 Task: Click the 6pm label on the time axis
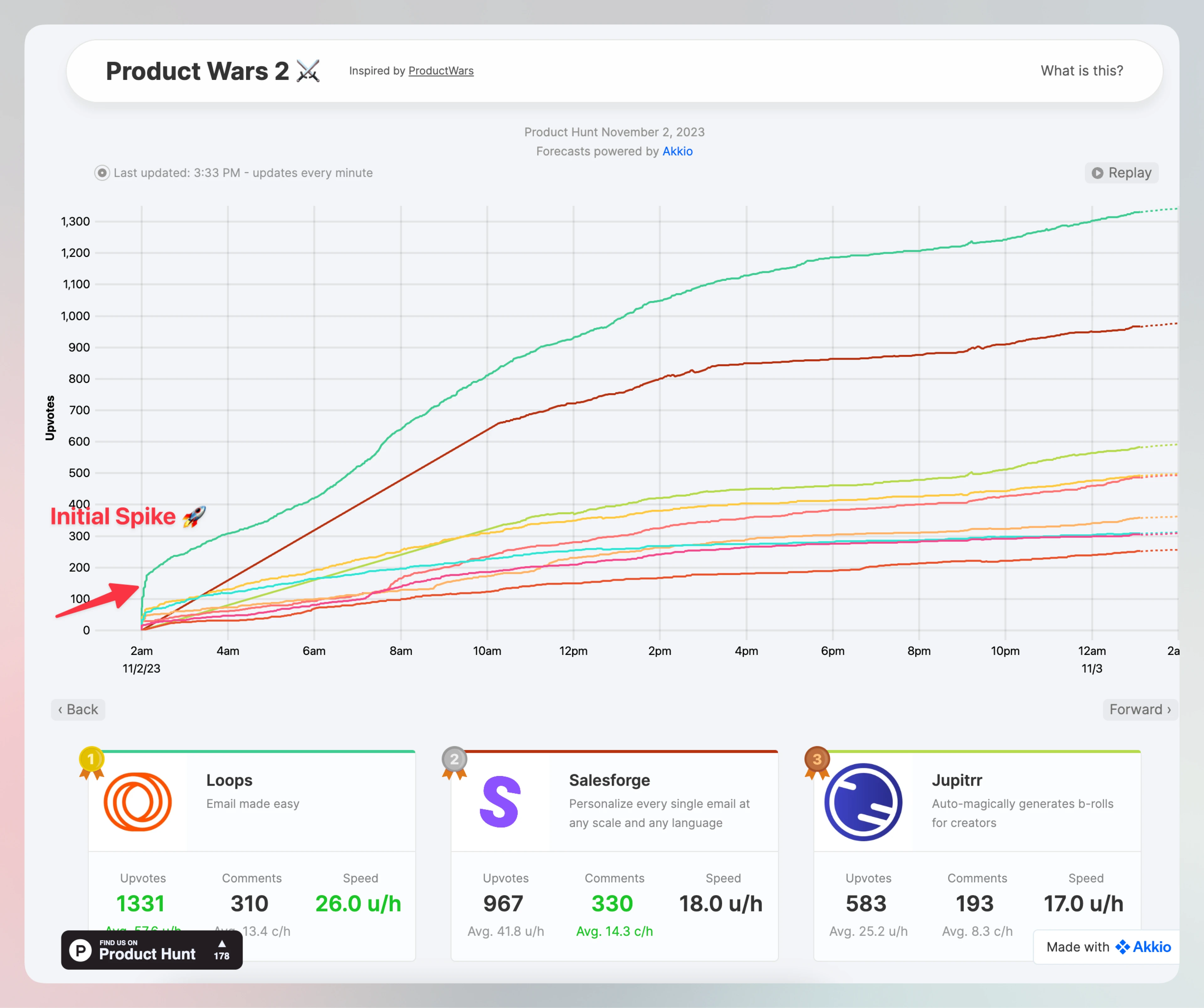pyautogui.click(x=832, y=651)
